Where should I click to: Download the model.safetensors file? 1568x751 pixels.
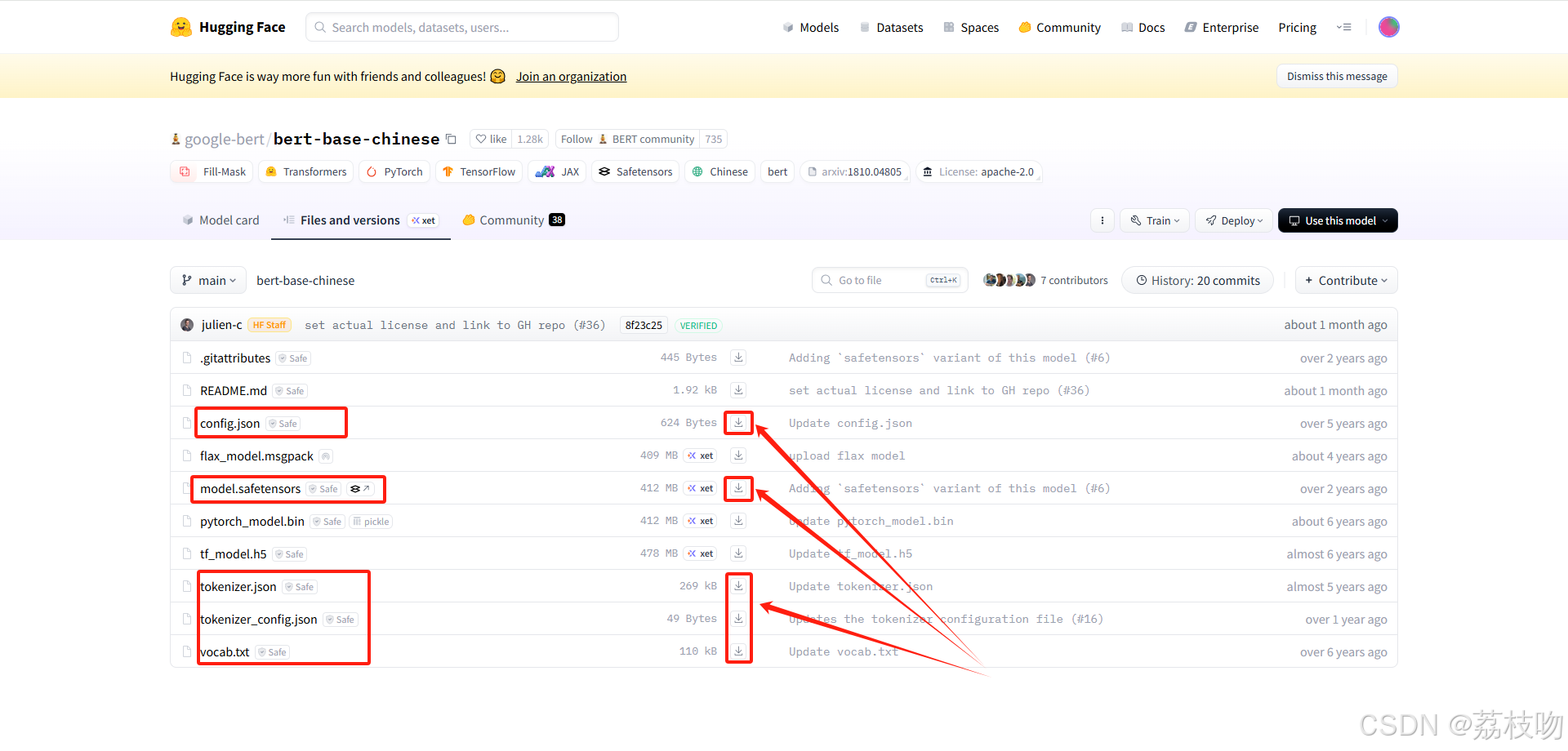[738, 488]
